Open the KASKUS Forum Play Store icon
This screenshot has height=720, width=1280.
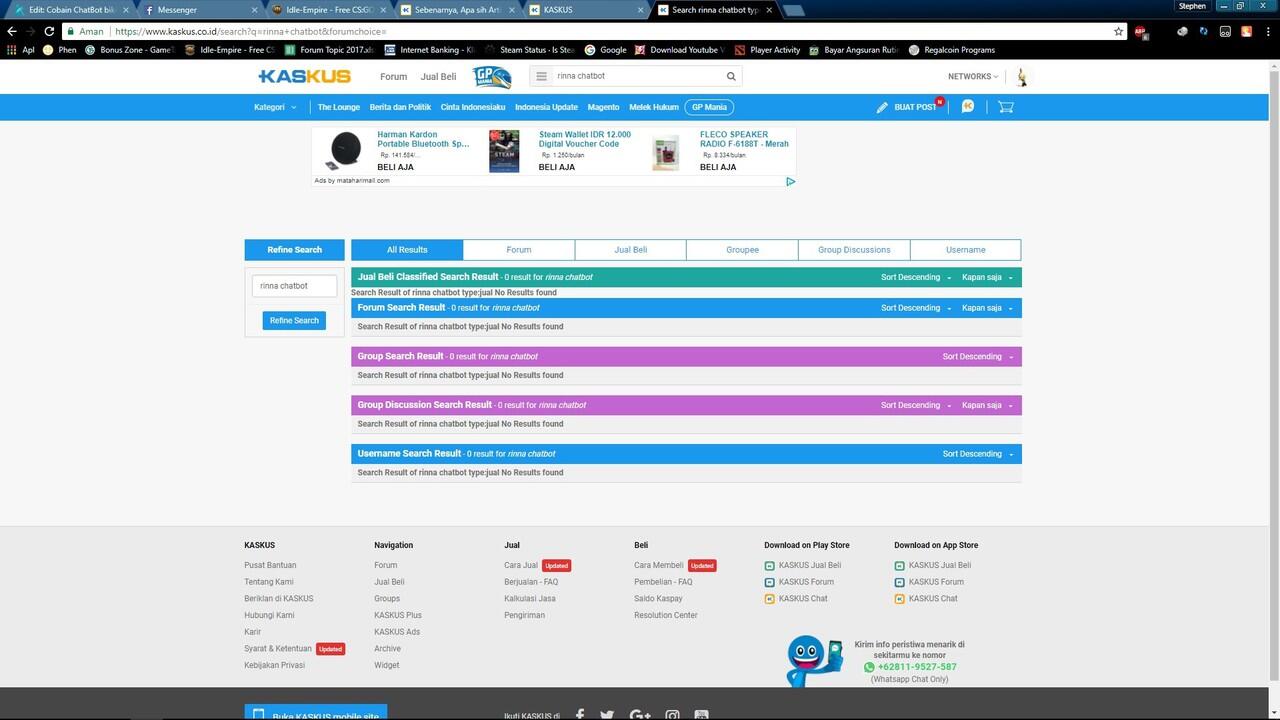tap(770, 582)
